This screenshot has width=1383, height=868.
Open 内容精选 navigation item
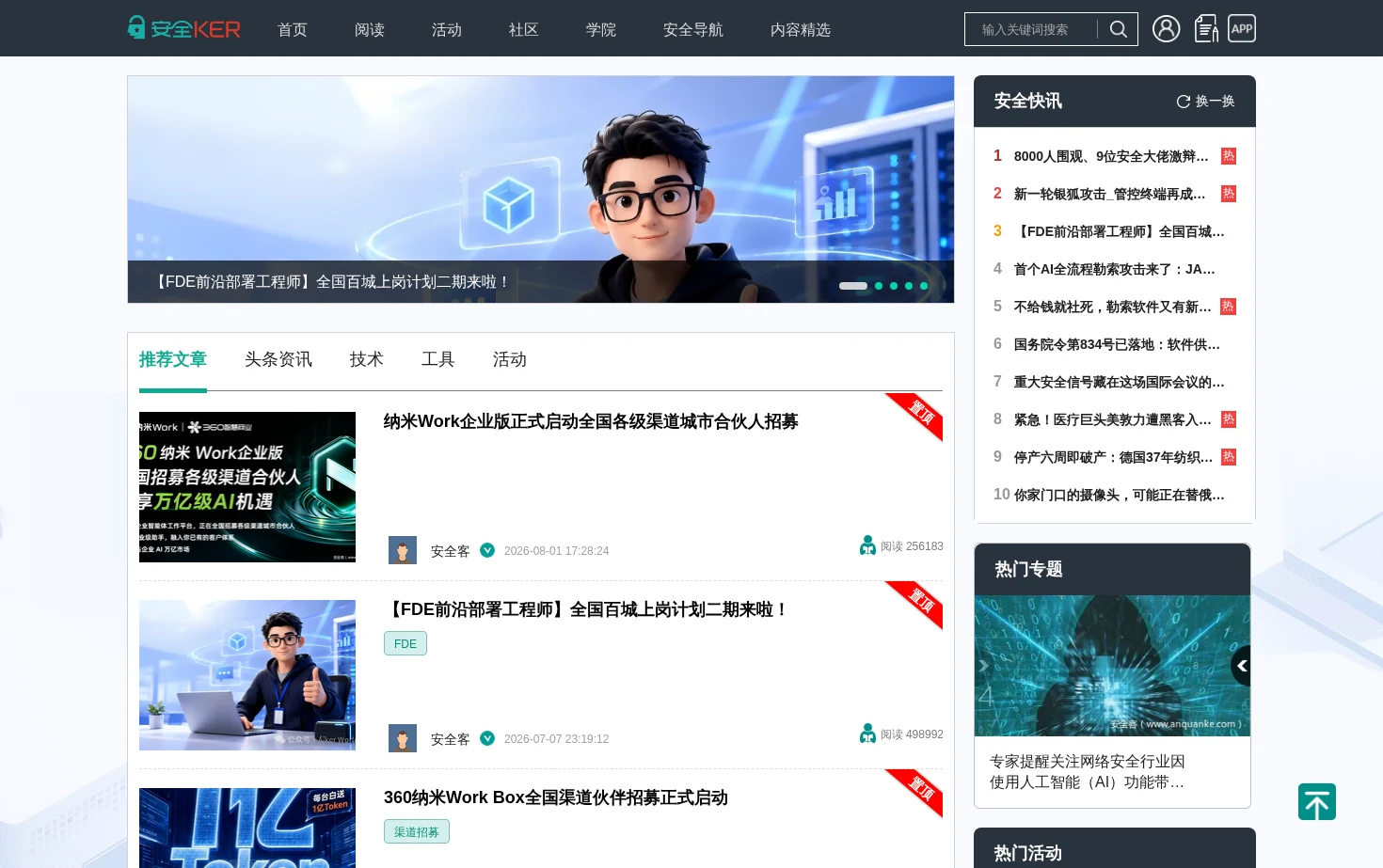coord(801,30)
